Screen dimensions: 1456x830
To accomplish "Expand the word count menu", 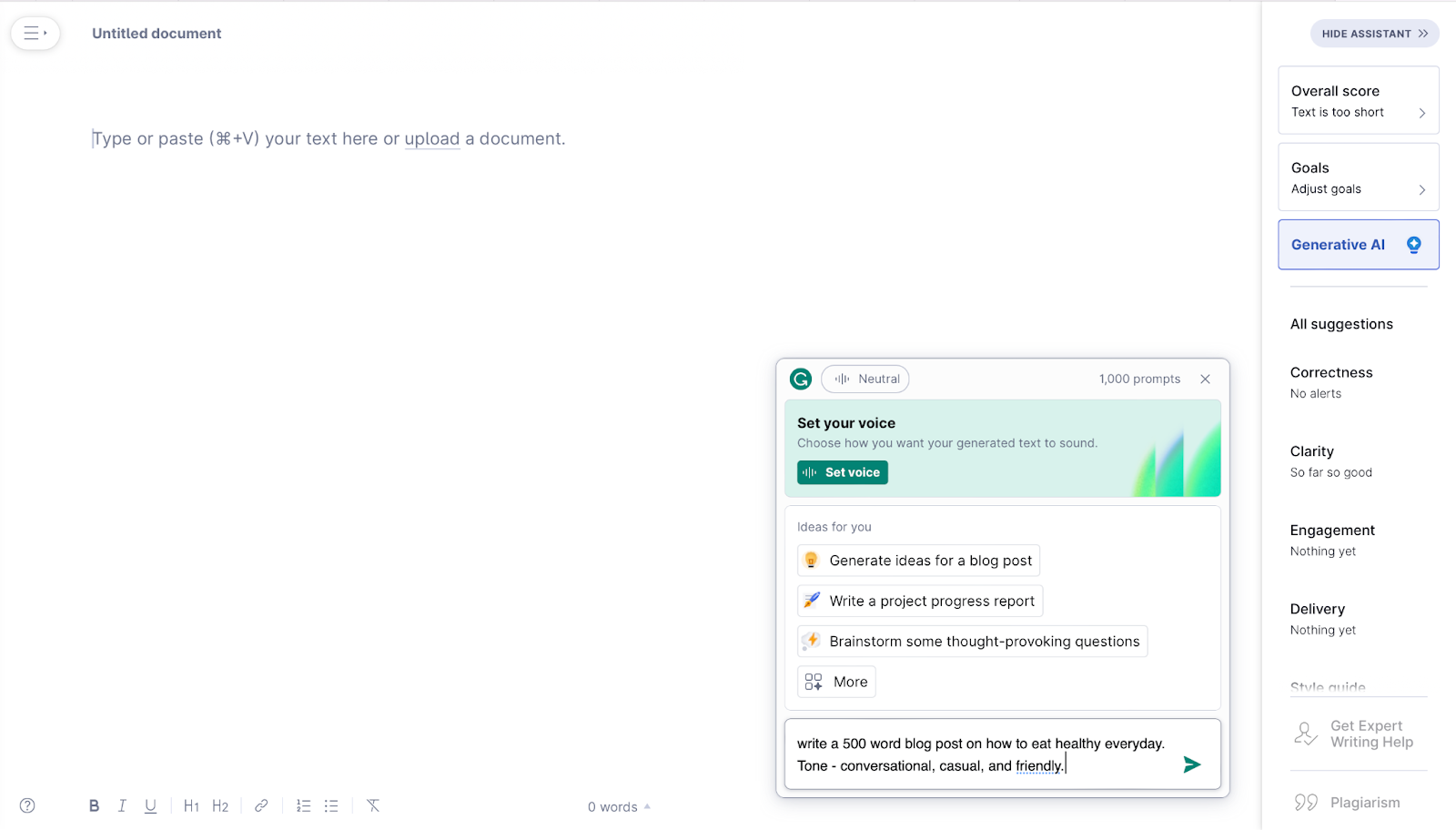I will [x=619, y=806].
